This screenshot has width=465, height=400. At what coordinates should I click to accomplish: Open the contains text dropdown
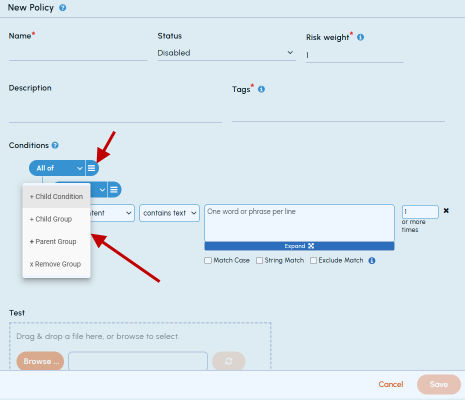click(x=169, y=213)
